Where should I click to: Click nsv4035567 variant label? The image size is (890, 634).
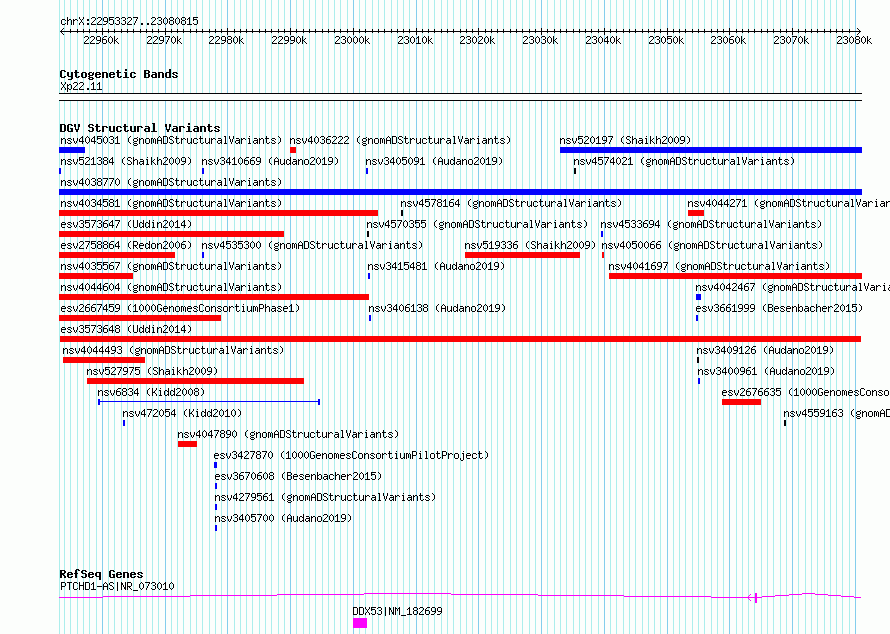(171, 266)
